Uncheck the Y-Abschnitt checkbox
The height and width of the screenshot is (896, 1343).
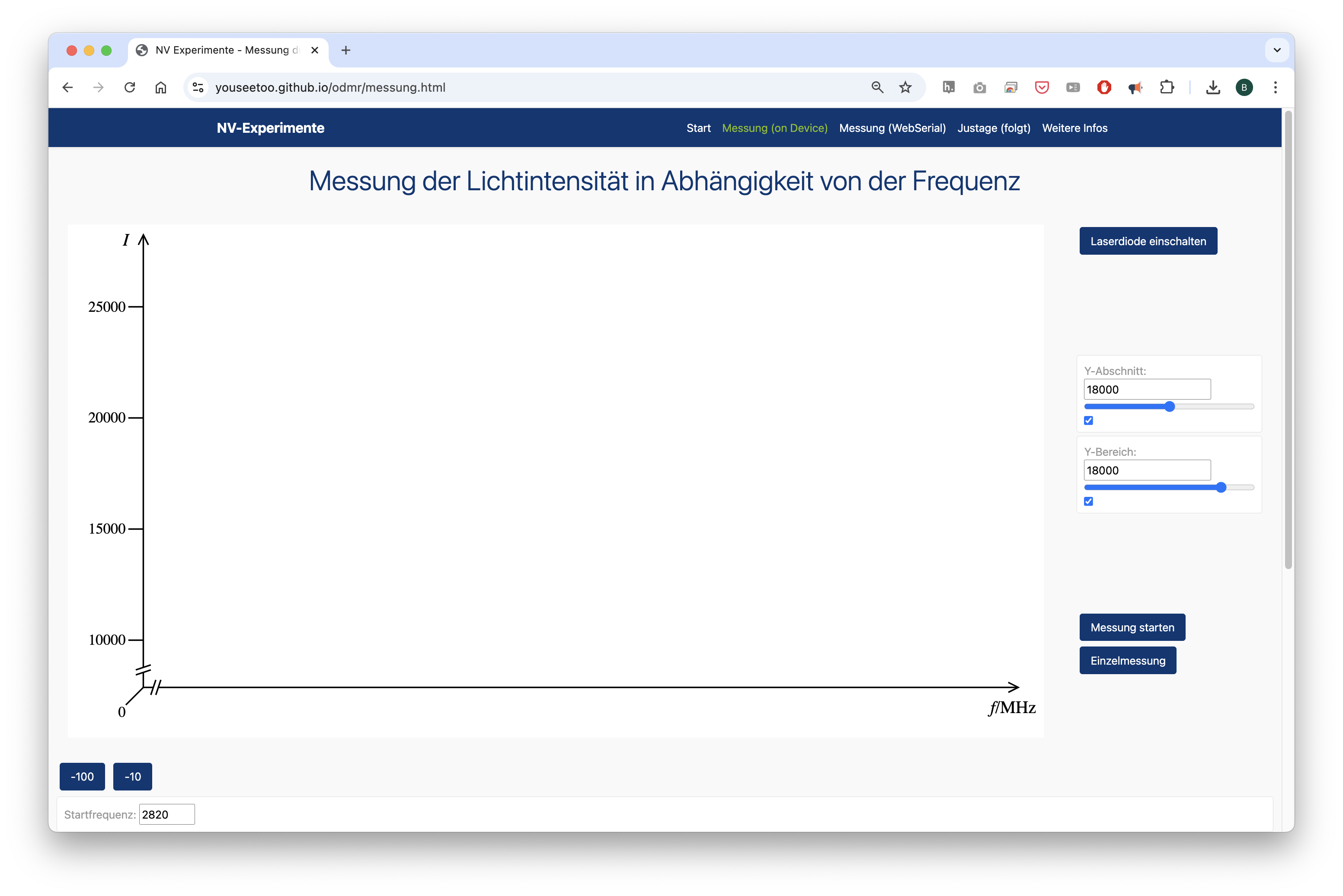pyautogui.click(x=1088, y=421)
